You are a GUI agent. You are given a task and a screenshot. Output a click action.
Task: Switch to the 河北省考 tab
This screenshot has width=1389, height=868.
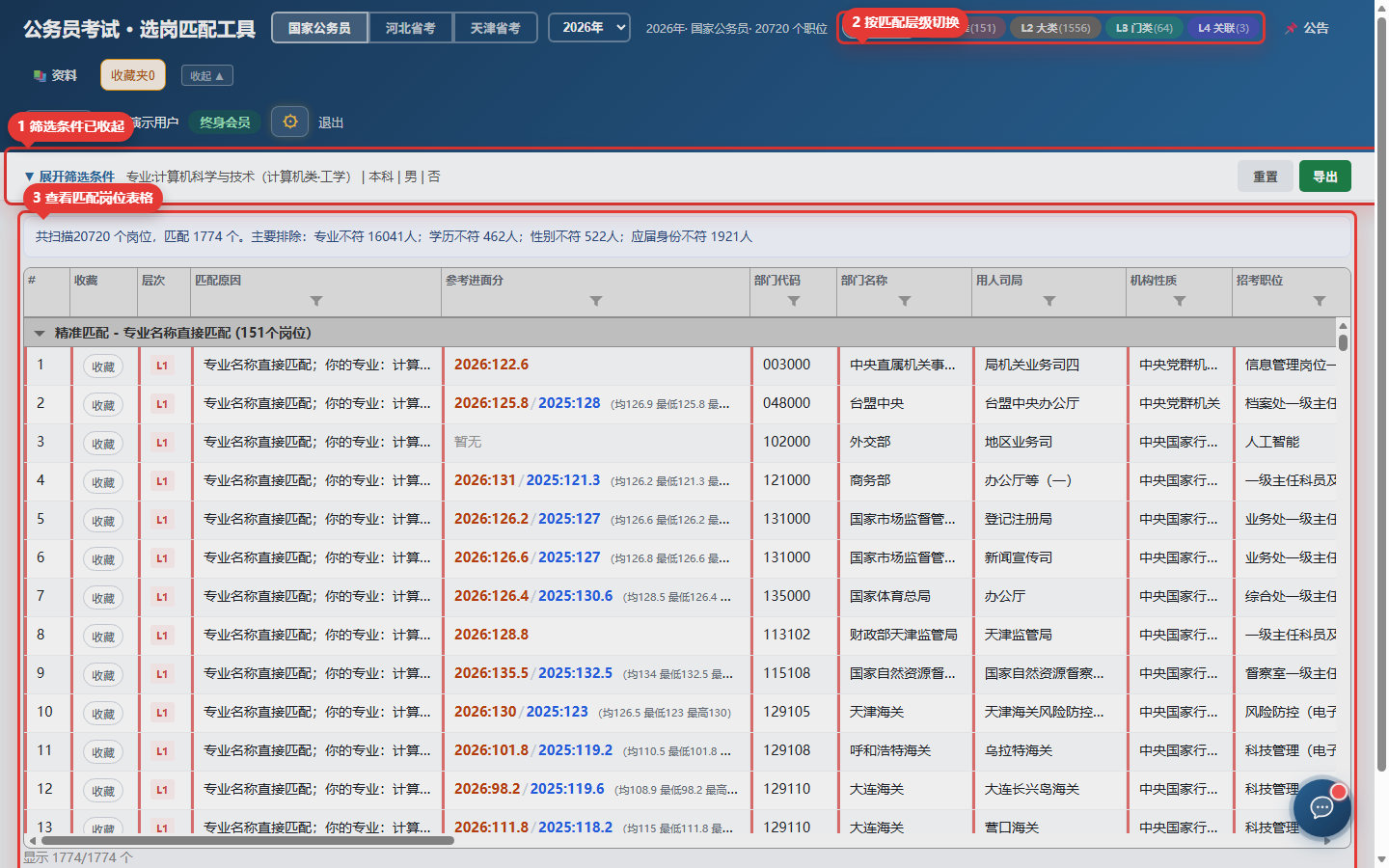[x=411, y=28]
